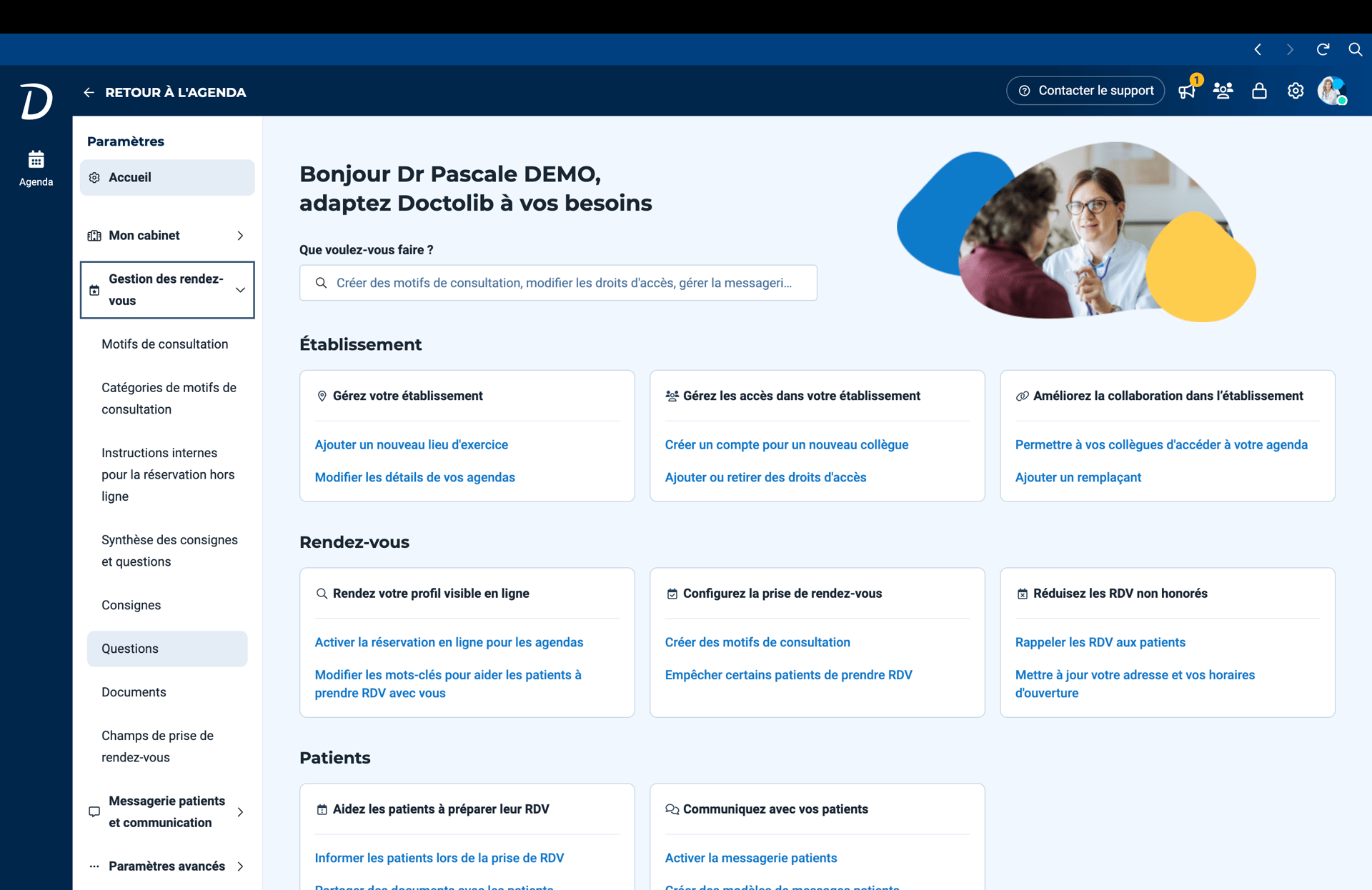Select Questions in the sidebar
This screenshot has height=890, width=1372.
167,649
